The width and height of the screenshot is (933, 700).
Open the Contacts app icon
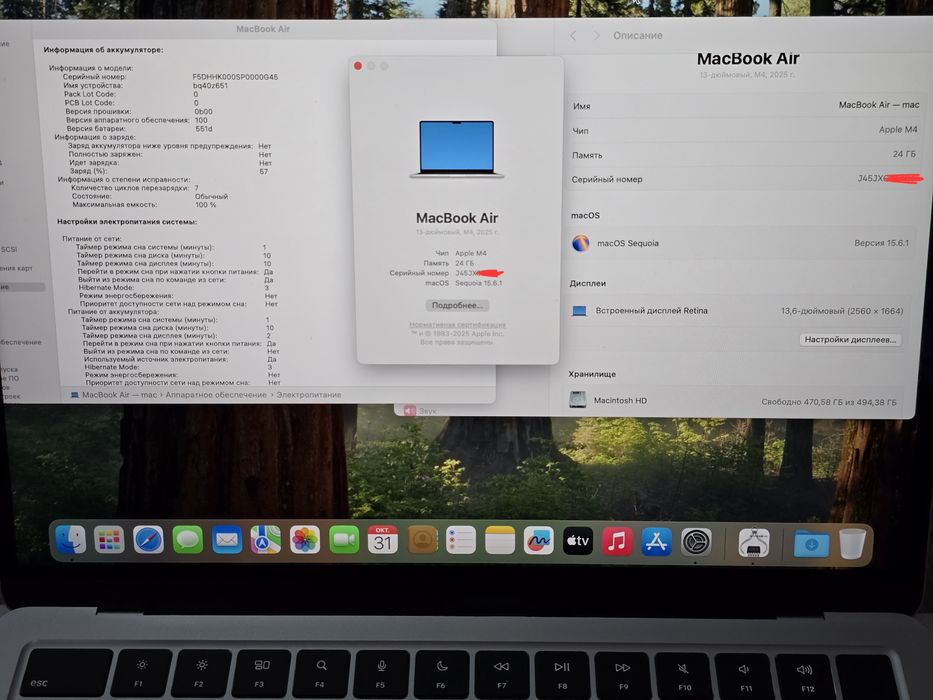[x=422, y=540]
